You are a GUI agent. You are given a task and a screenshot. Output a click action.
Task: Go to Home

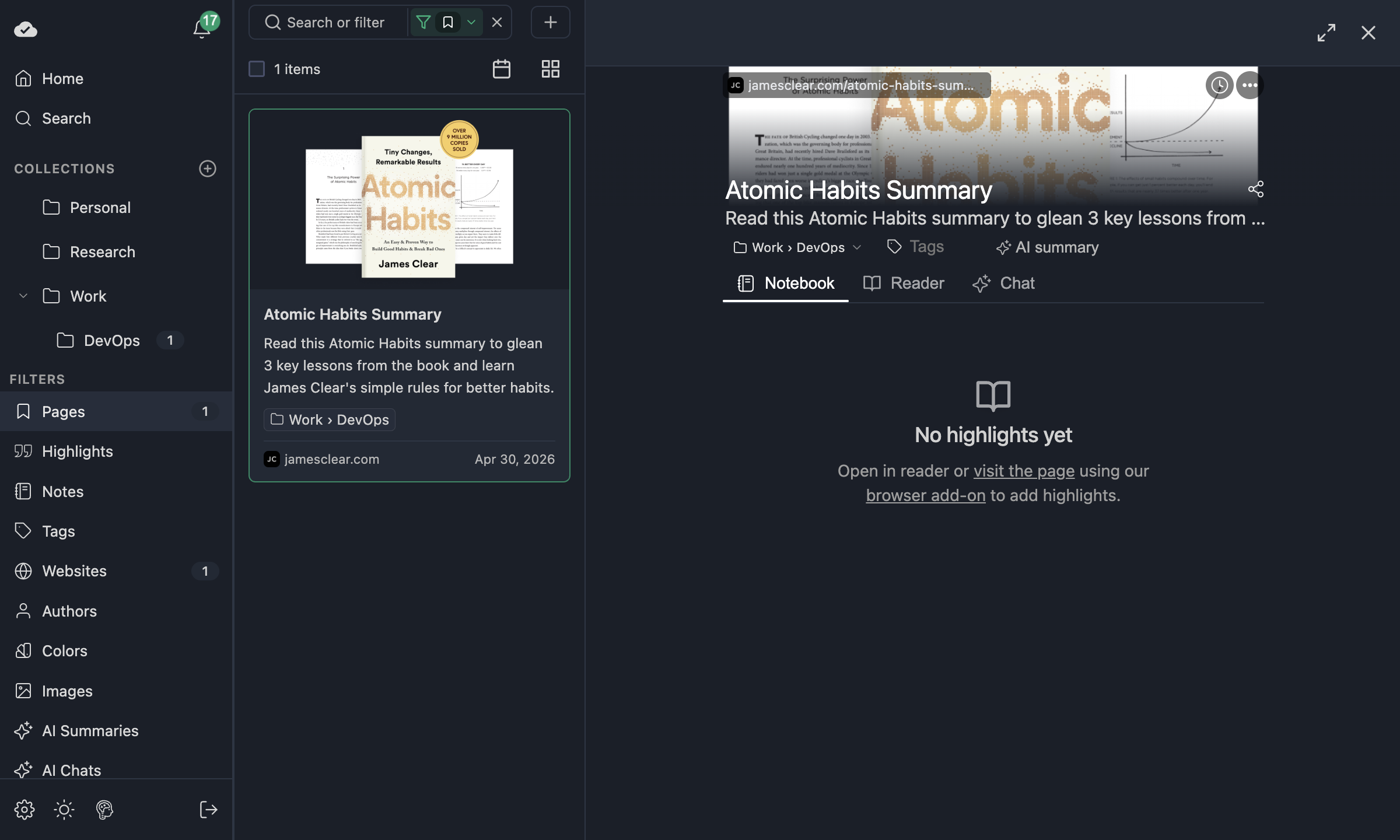click(117, 79)
